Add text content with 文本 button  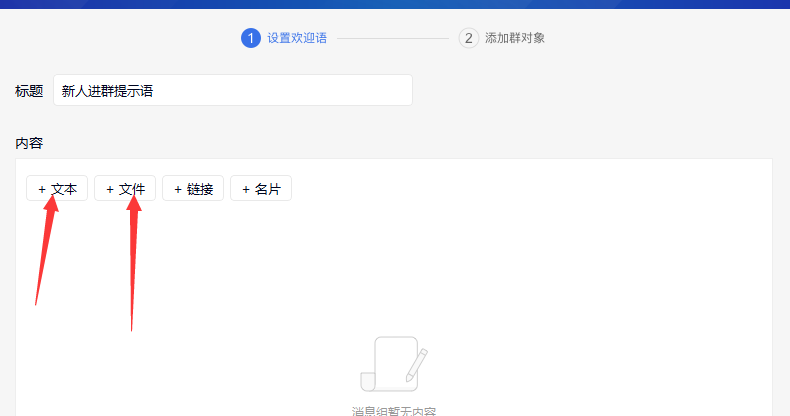[x=57, y=189]
